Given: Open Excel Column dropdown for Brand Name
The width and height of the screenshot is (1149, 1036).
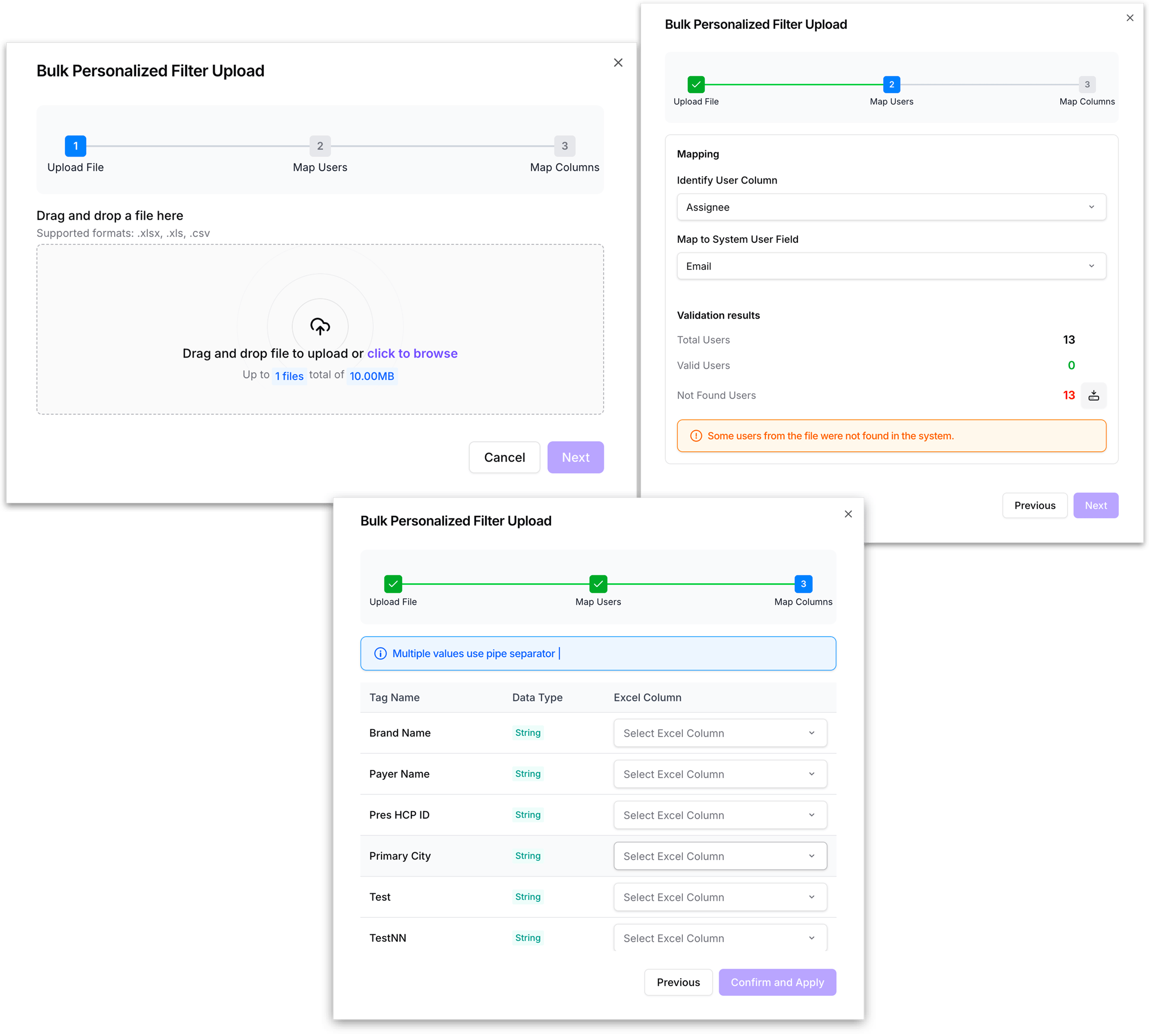Looking at the screenshot, I should coord(720,733).
